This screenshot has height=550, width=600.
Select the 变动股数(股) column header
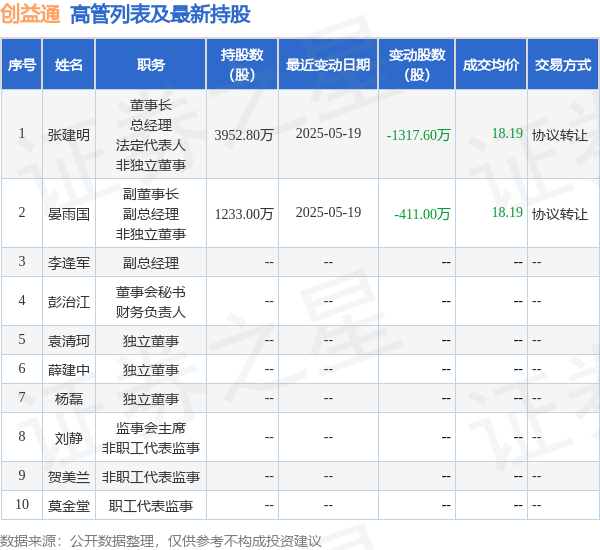point(417,64)
